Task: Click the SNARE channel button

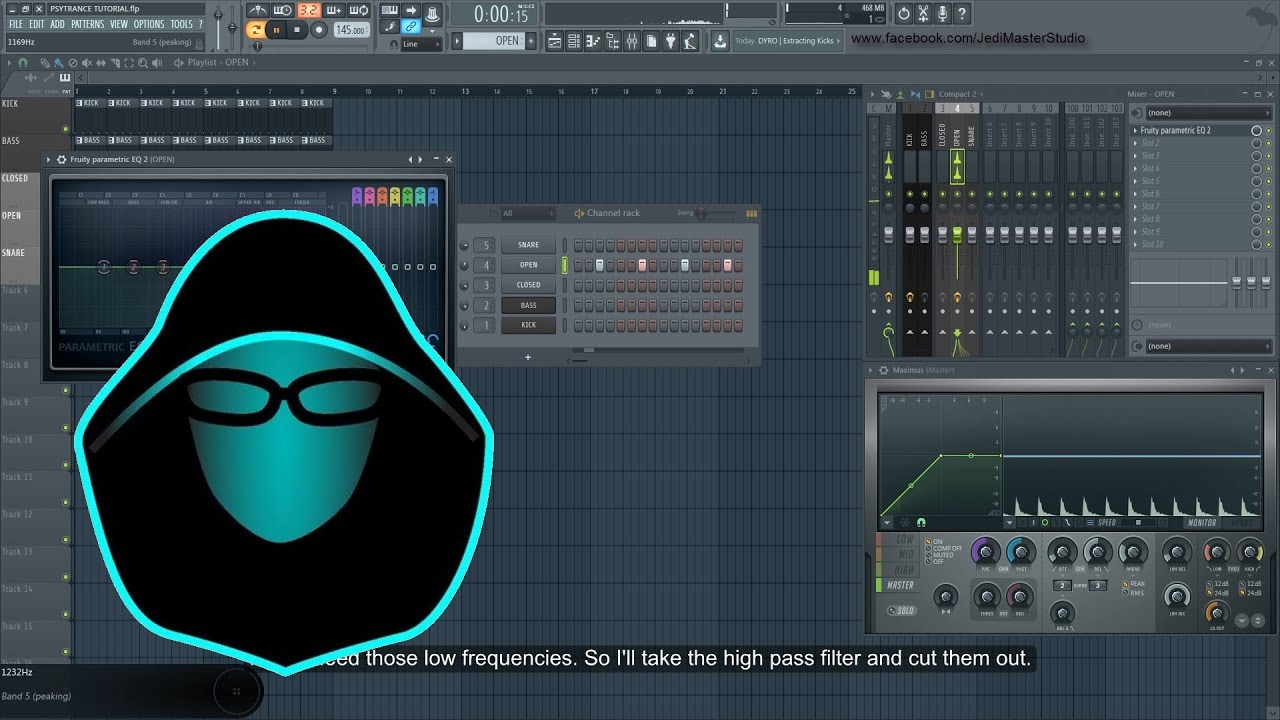Action: pyautogui.click(x=528, y=245)
